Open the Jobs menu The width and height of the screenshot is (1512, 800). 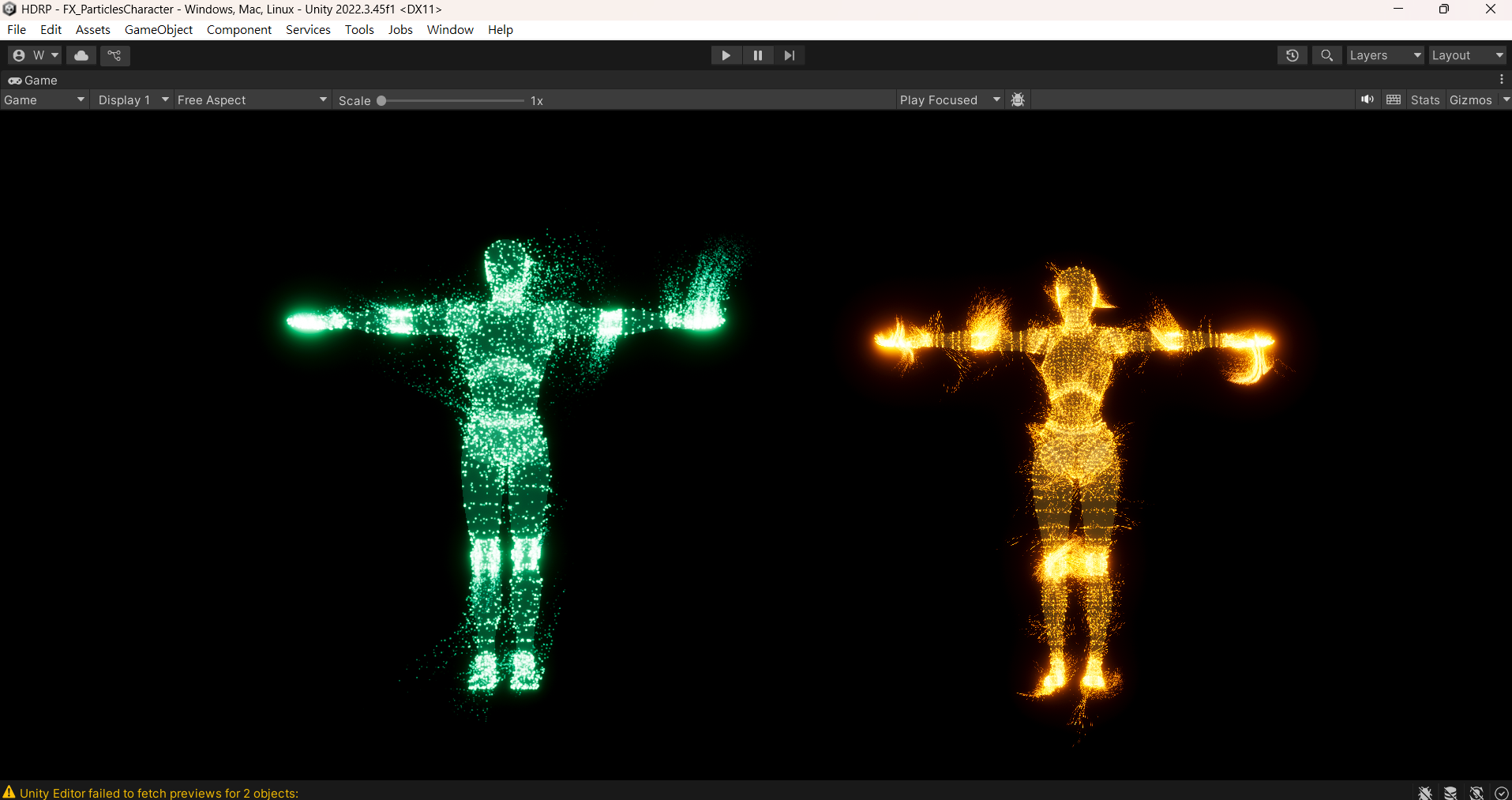(x=400, y=29)
